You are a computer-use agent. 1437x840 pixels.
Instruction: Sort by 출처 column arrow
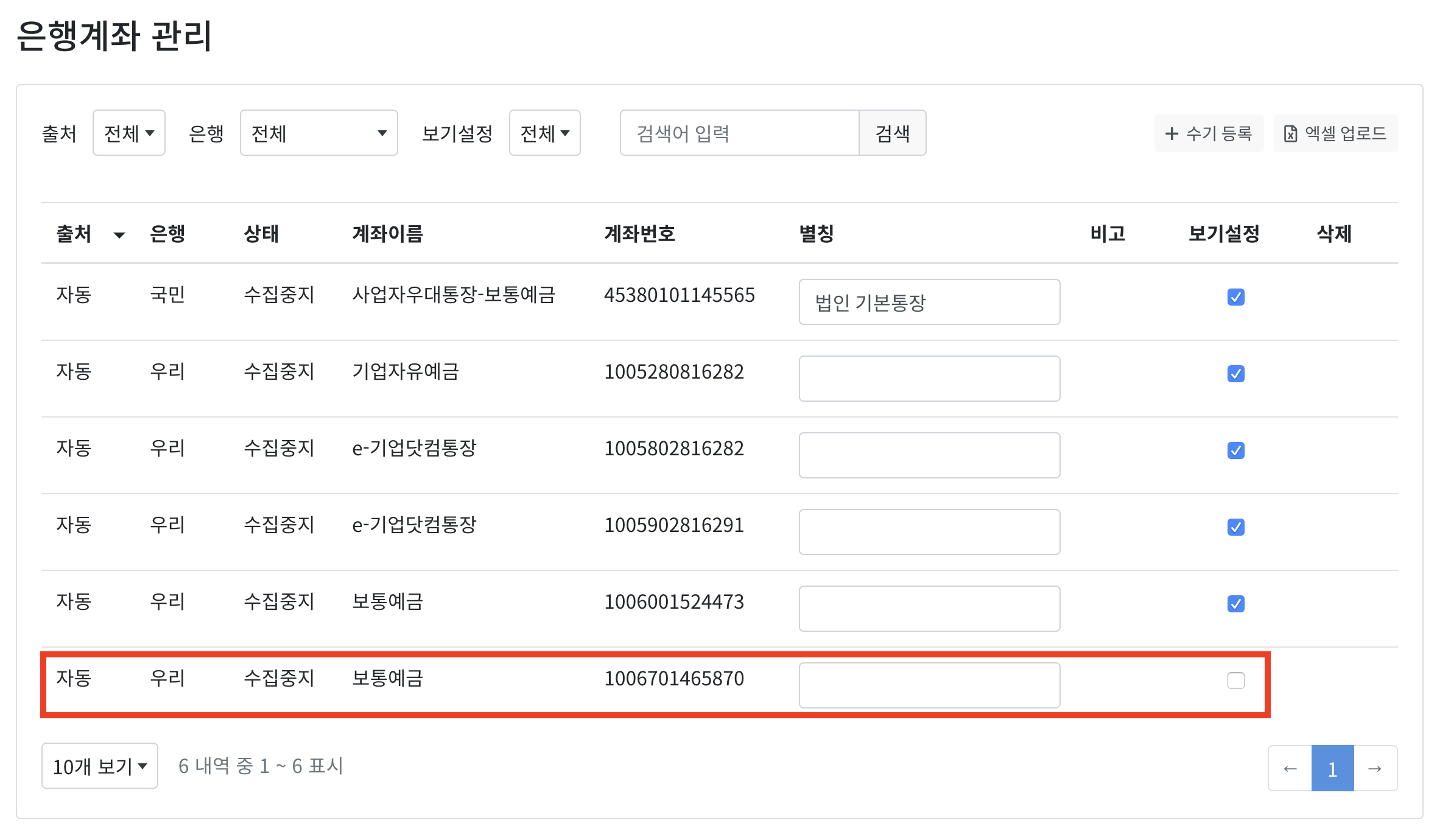(119, 235)
